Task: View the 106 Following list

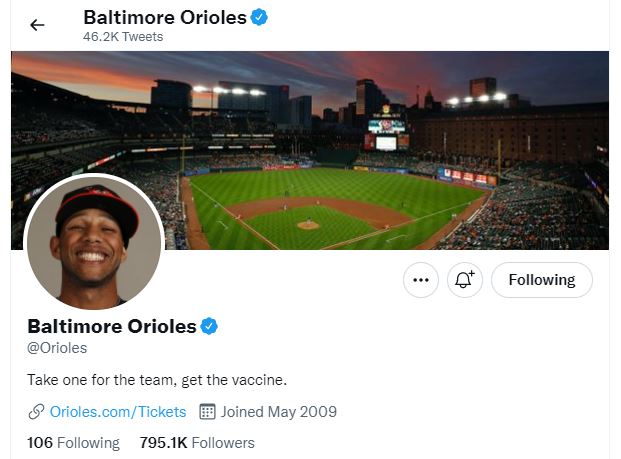Action: pos(73,442)
